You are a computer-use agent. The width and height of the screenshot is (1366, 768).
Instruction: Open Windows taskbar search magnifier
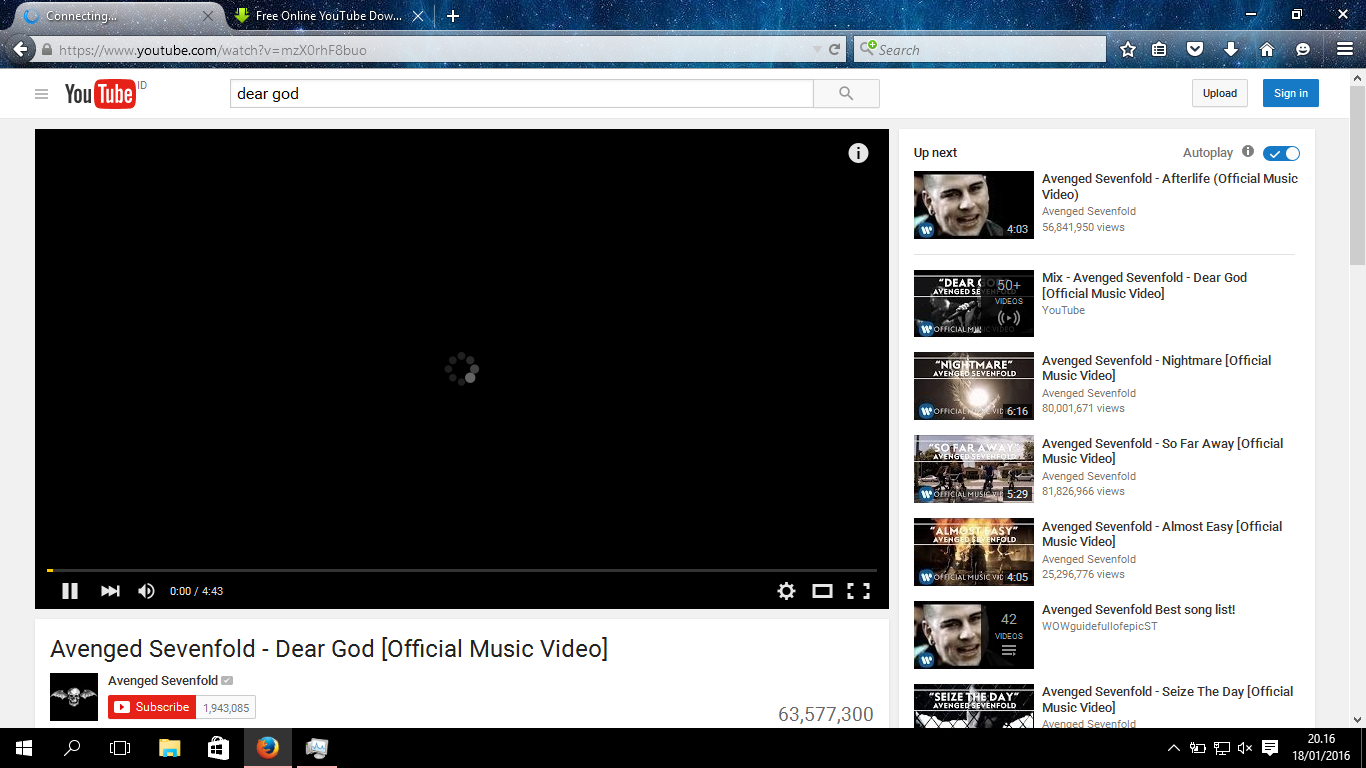(72, 747)
